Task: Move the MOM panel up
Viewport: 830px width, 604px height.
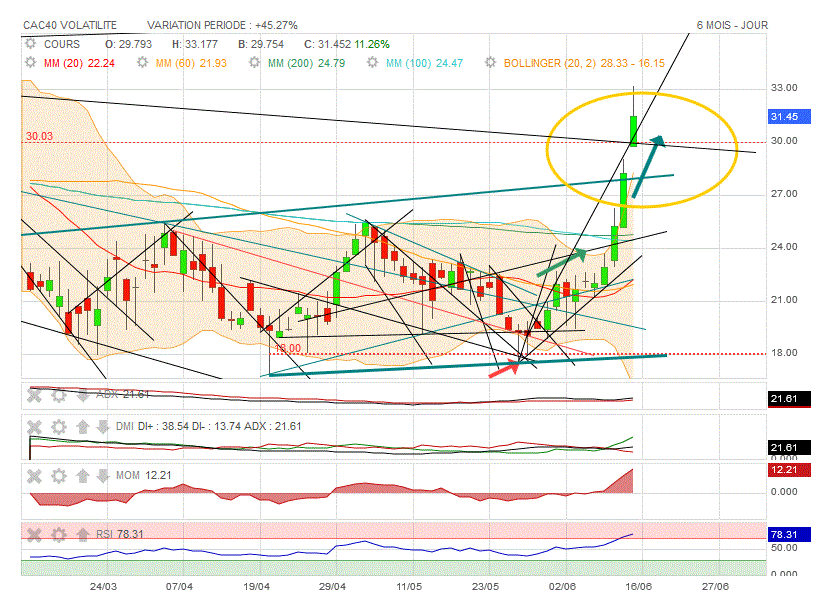Action: point(83,475)
